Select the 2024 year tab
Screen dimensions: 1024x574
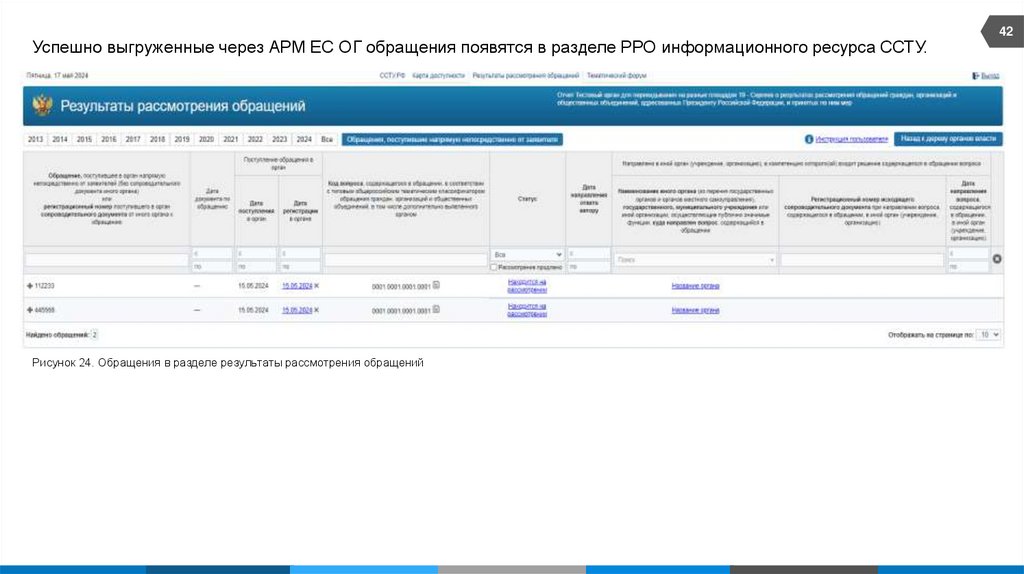(304, 139)
